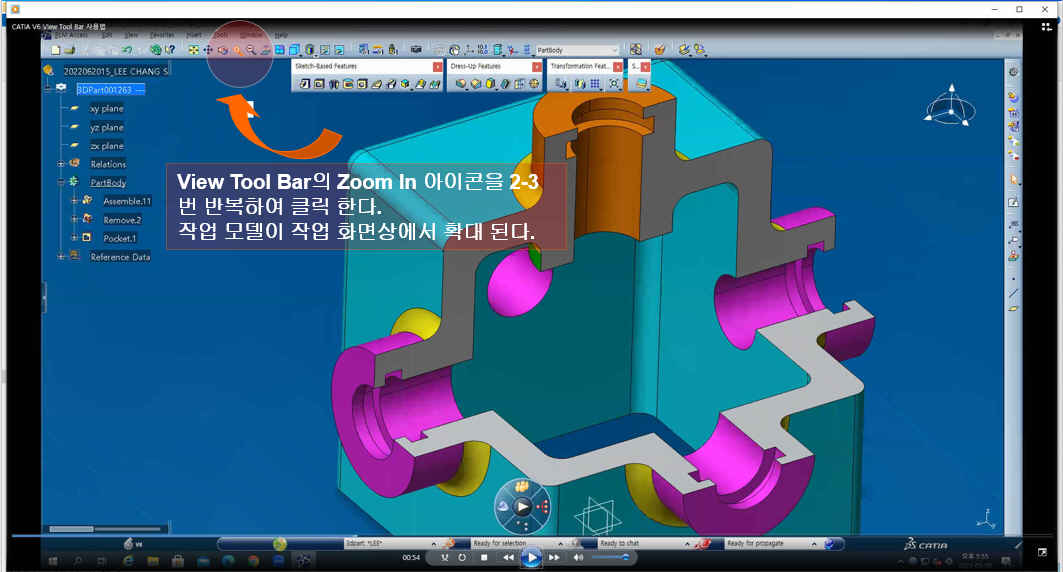
Task: Click the Zoom In magnifier icon
Action: [237, 49]
